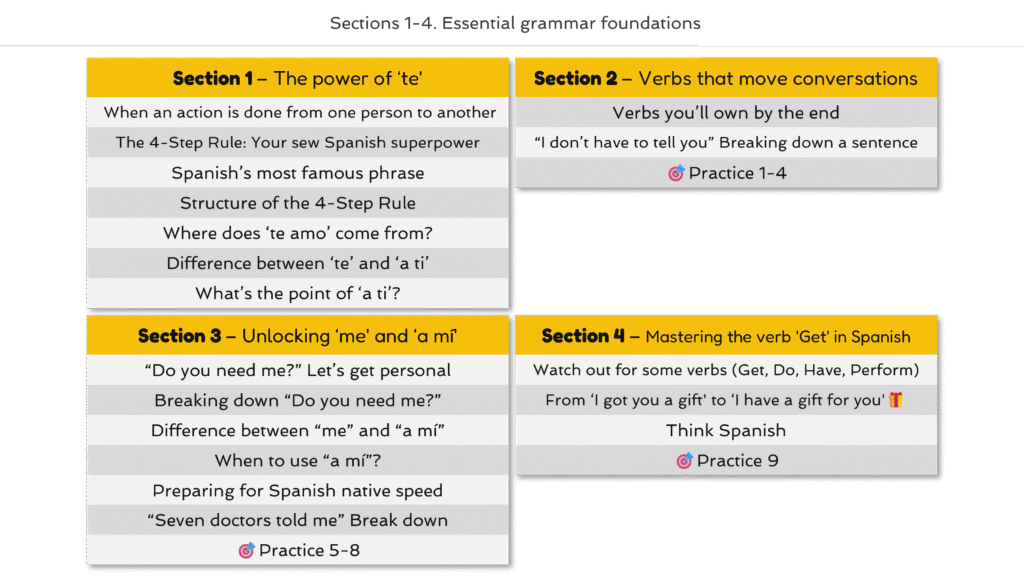Select 'Verbs you'll own by the end'

(x=726, y=112)
